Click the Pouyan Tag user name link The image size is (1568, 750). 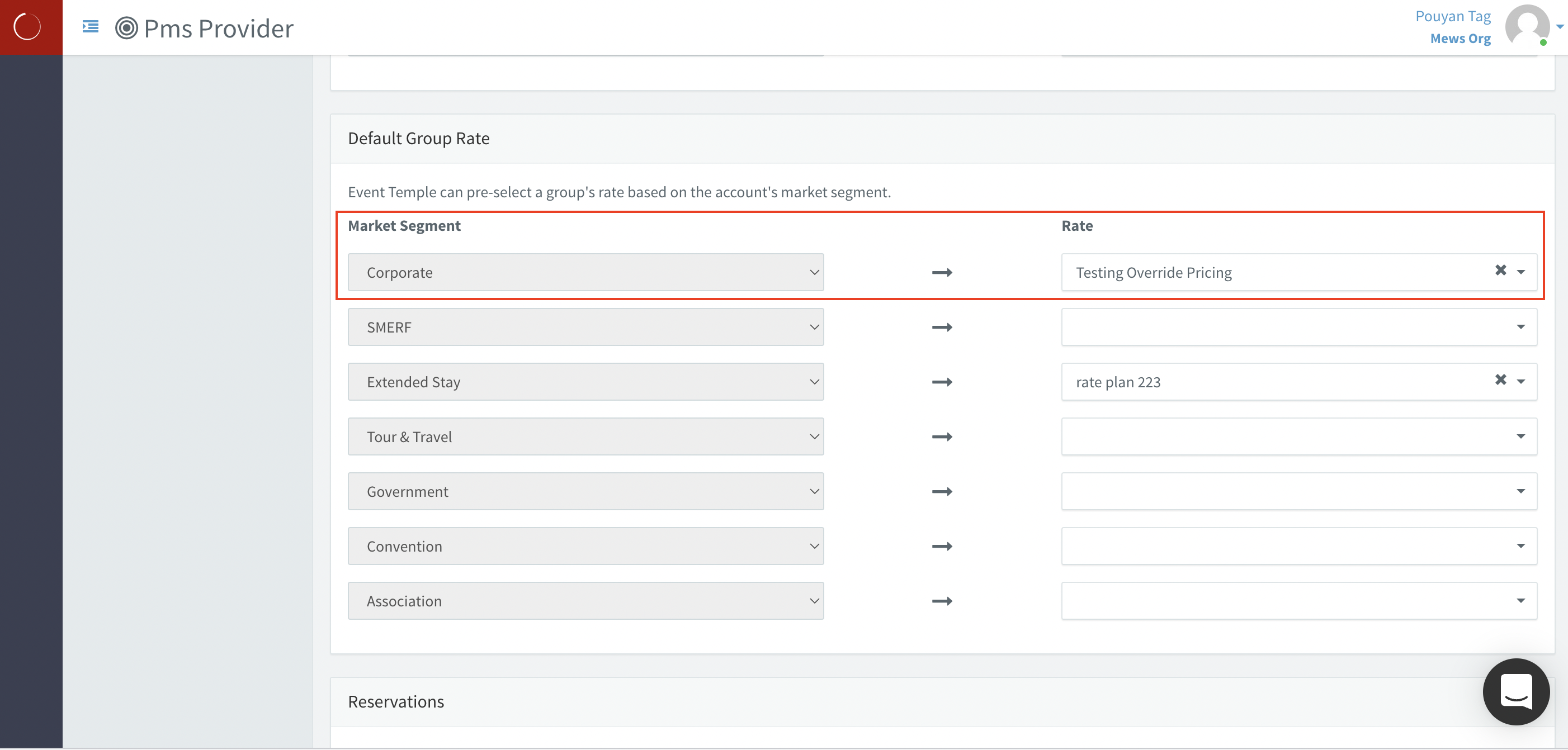1452,16
